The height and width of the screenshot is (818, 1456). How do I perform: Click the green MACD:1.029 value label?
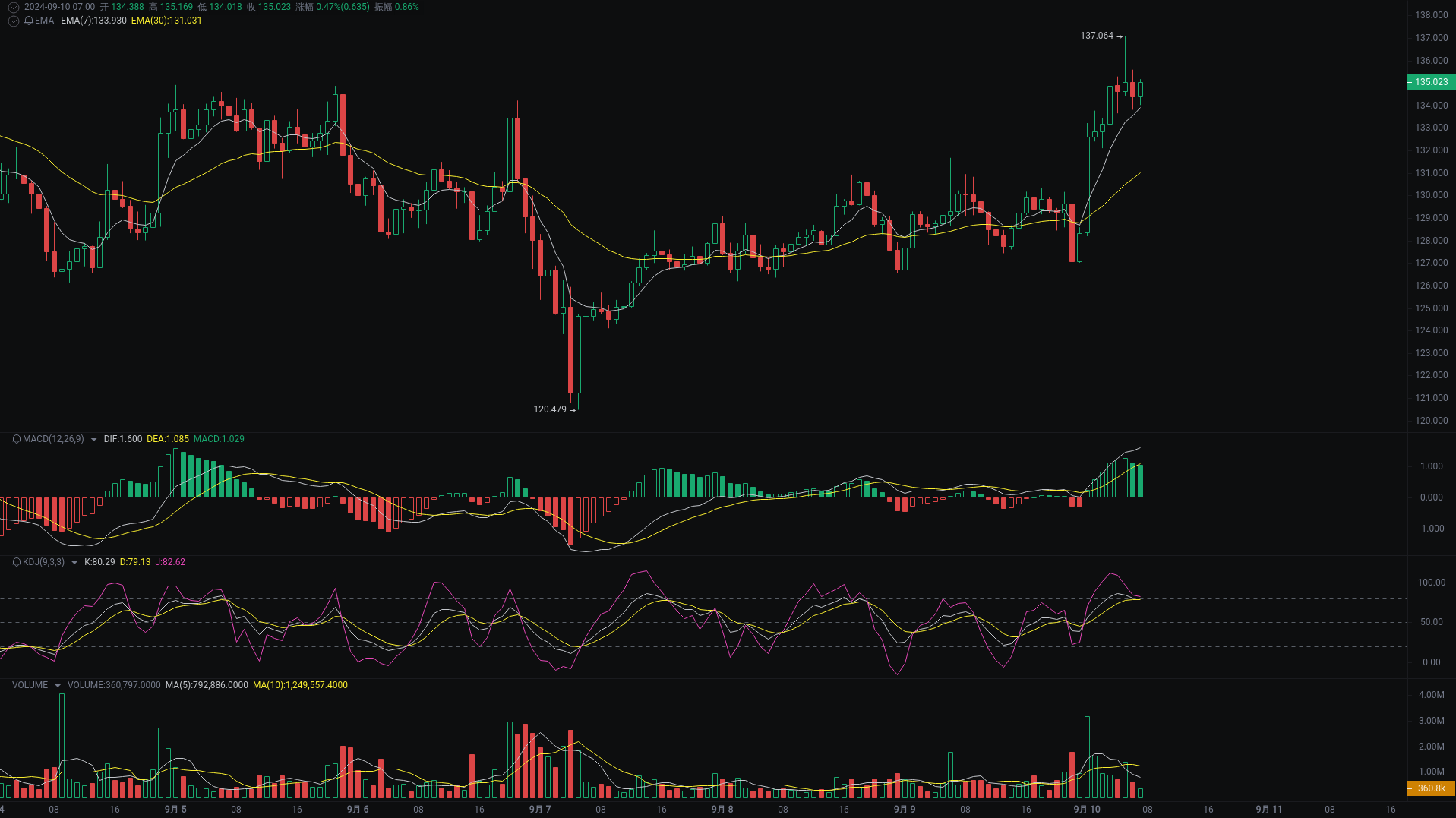pos(220,438)
